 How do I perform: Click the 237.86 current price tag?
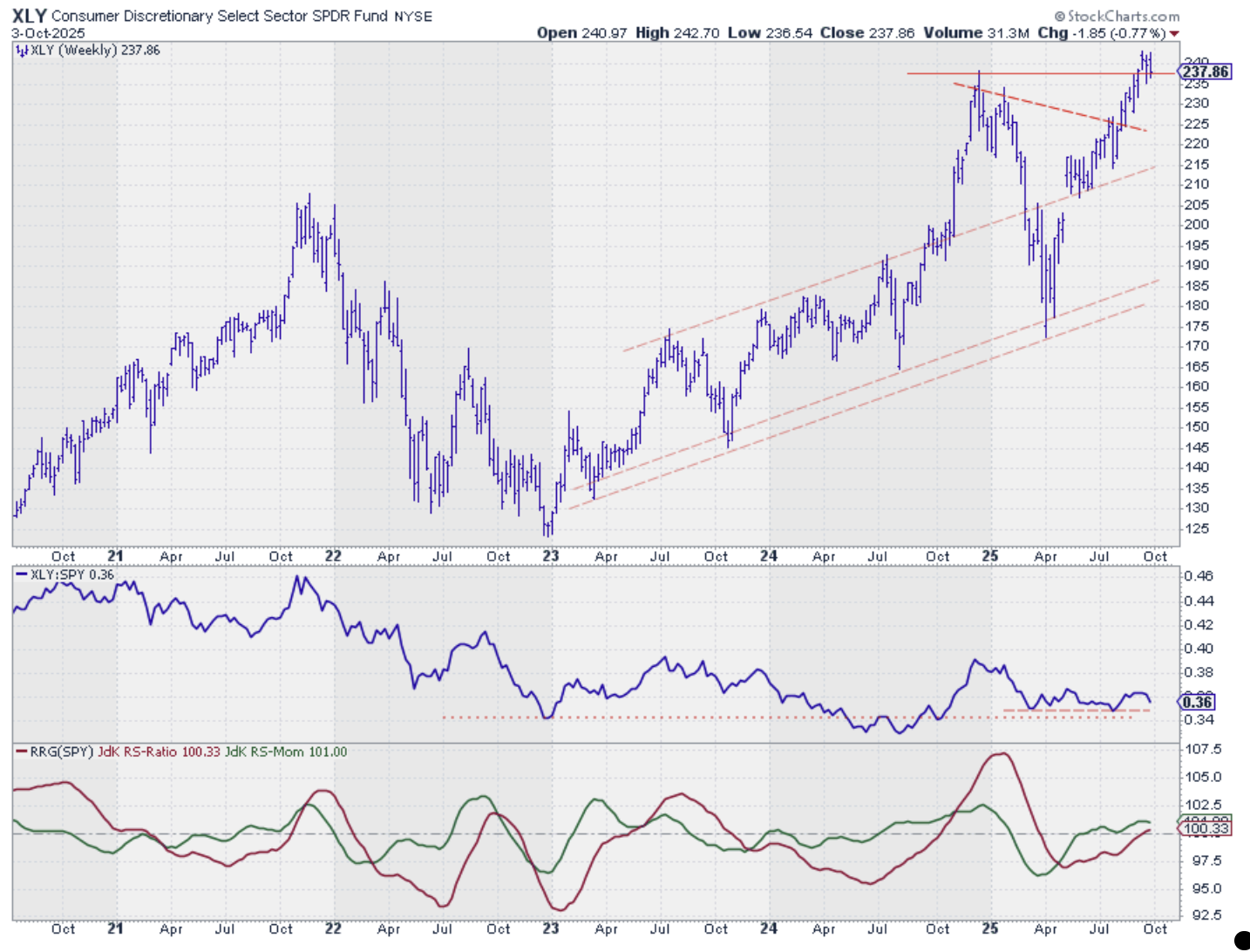pyautogui.click(x=1206, y=71)
